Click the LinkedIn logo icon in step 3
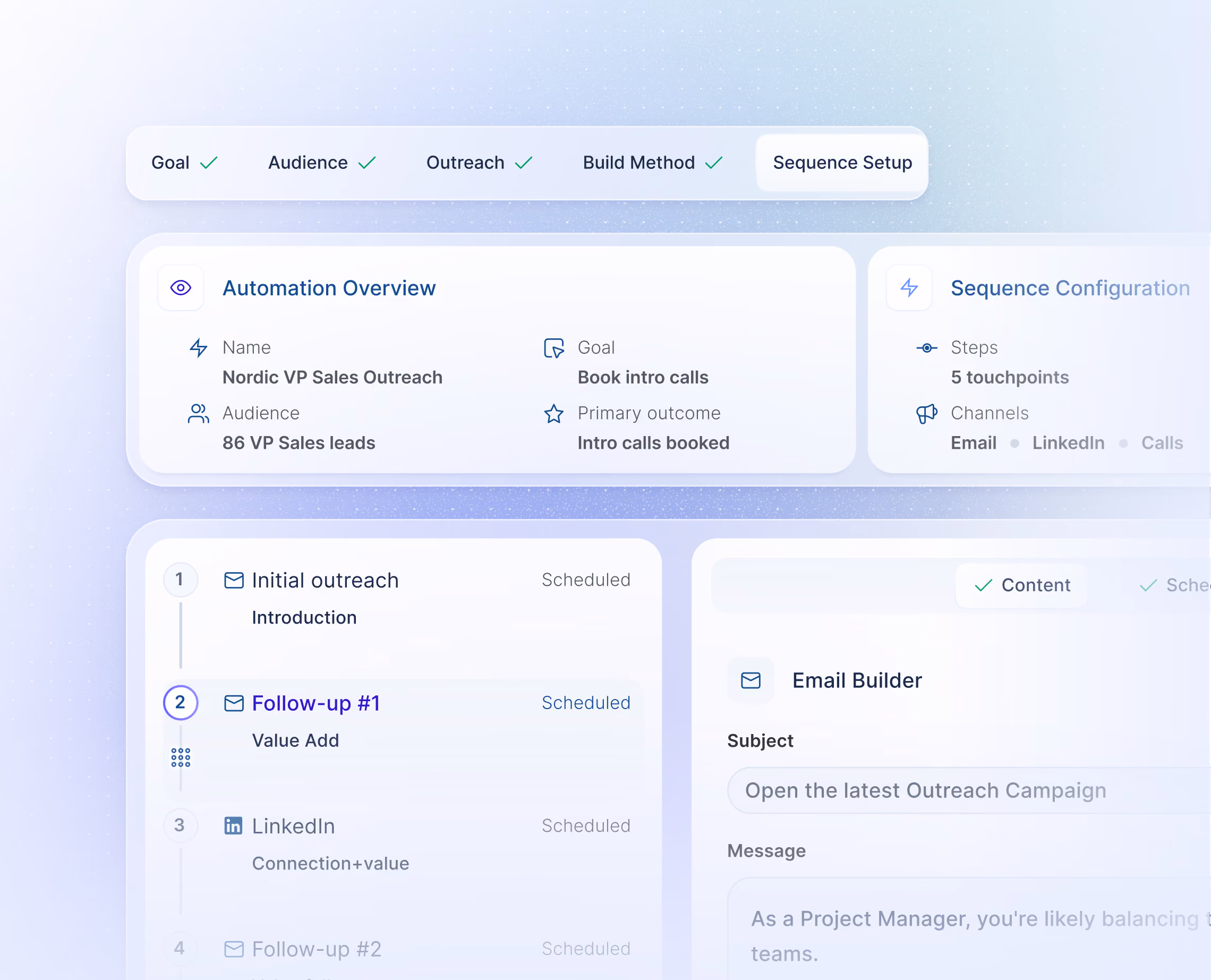The image size is (1211, 980). [234, 826]
